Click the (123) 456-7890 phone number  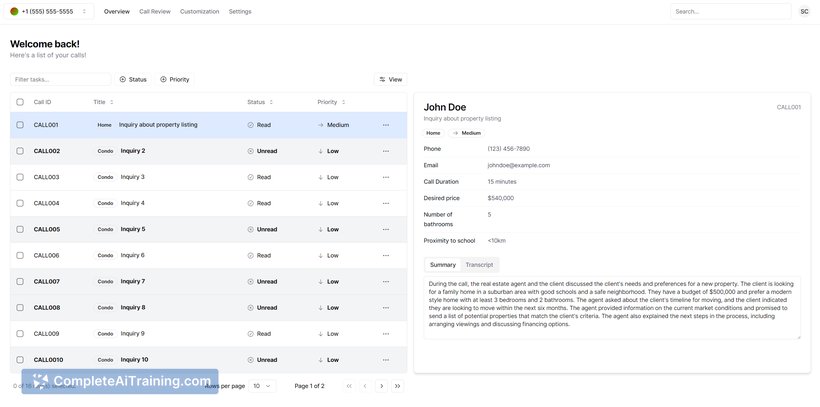pyautogui.click(x=509, y=149)
